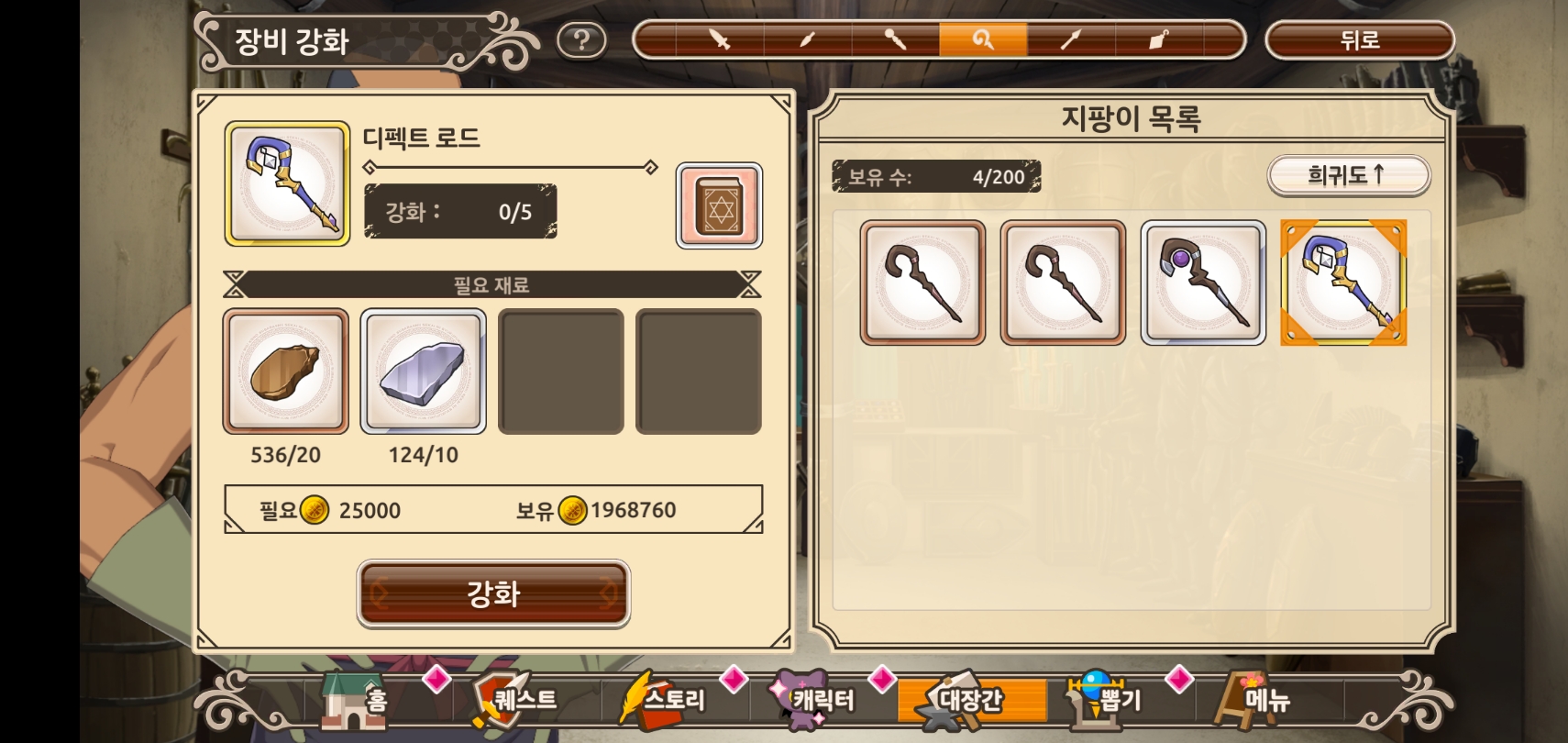Select the mace weapon category icon
The image size is (1568, 743).
895,39
